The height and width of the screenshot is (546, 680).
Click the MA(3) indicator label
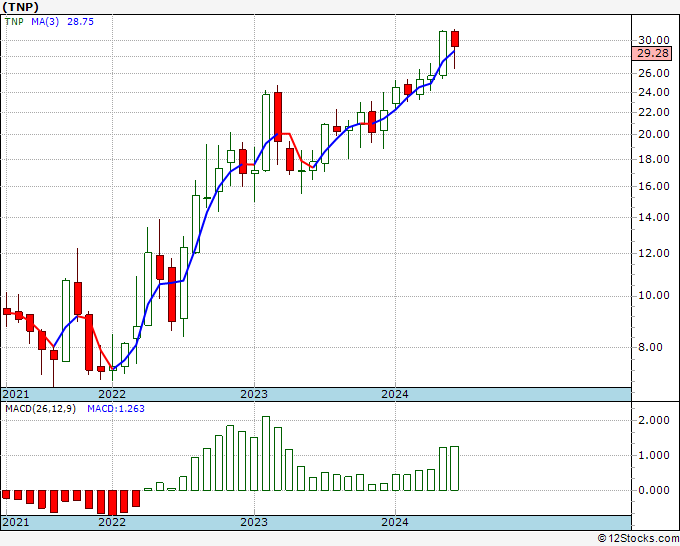(45, 22)
